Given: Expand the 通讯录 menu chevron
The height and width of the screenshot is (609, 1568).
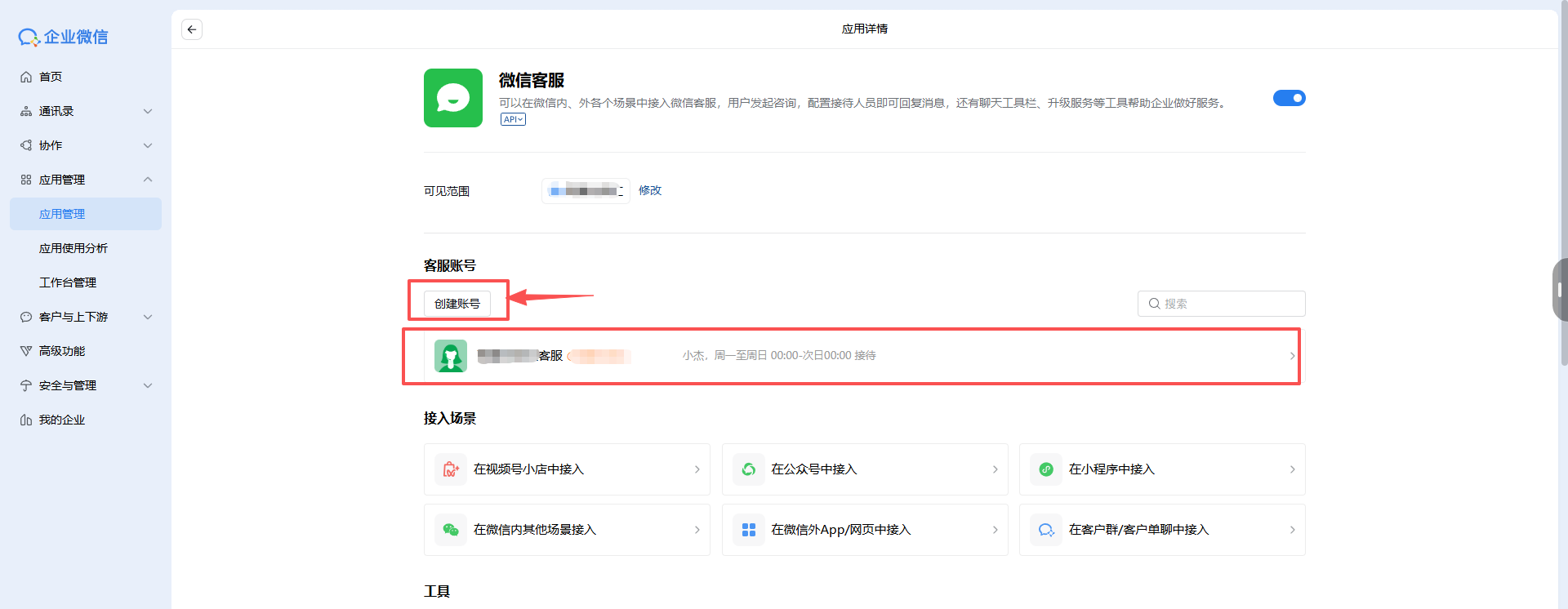Looking at the screenshot, I should tap(148, 111).
